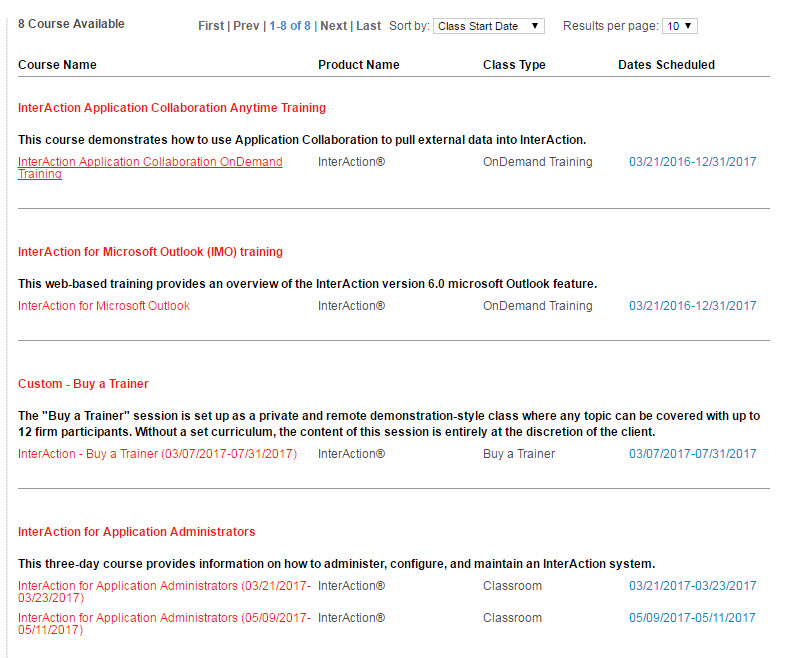Click the Course Name column header
The width and height of the screenshot is (794, 658).
pyautogui.click(x=57, y=65)
